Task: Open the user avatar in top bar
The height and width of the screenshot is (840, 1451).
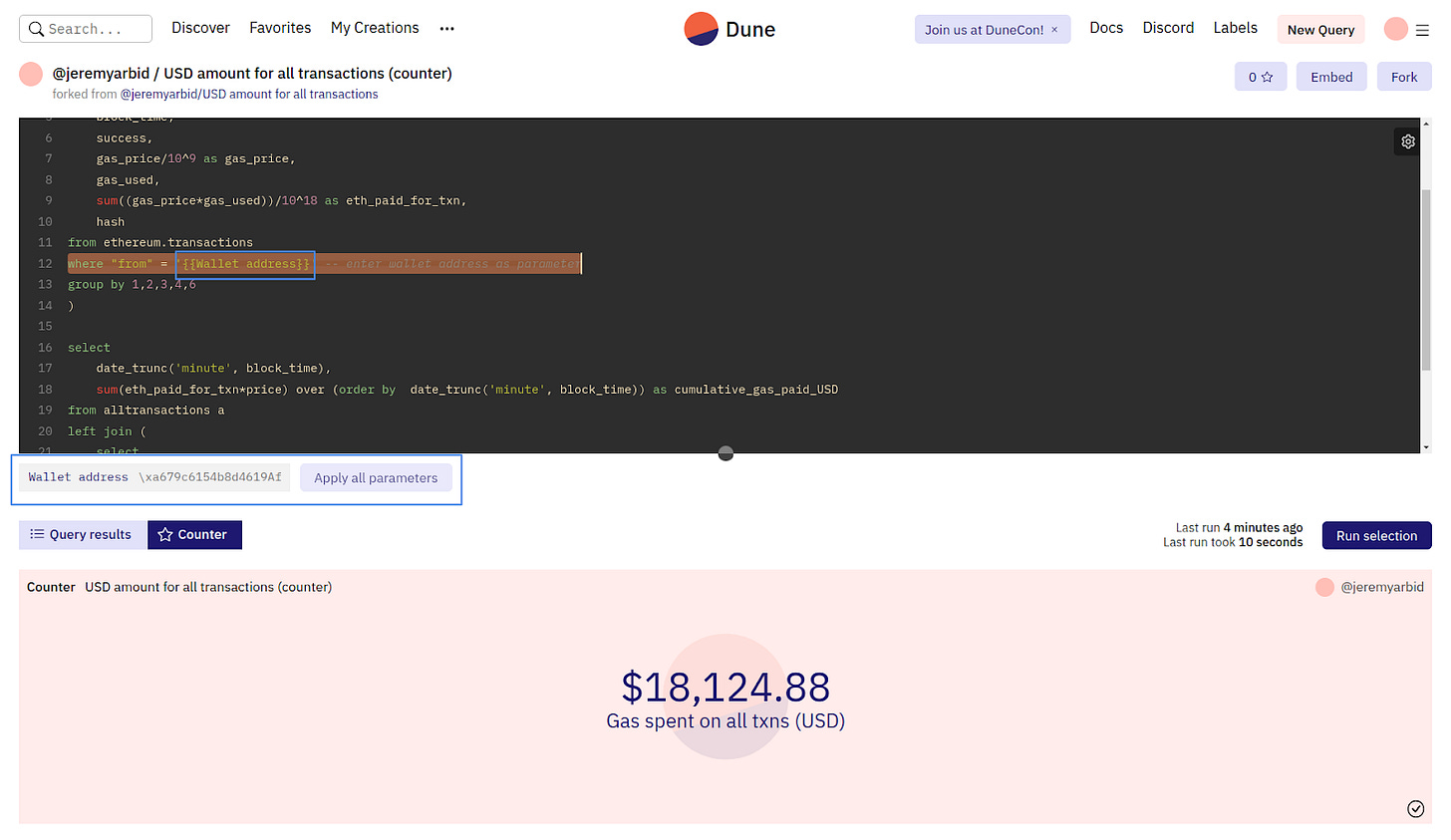Action: (x=1395, y=29)
